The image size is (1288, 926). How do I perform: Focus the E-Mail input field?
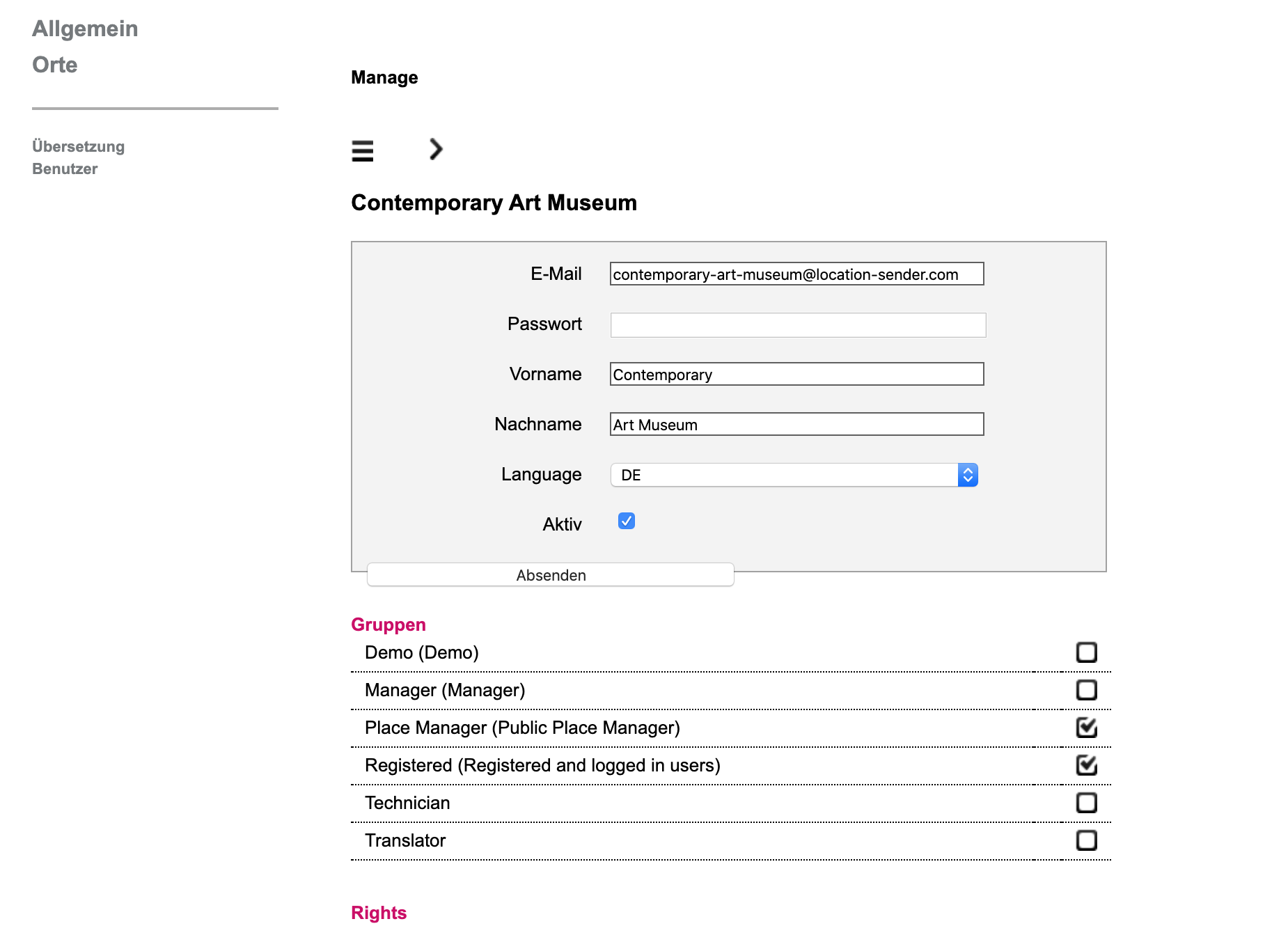click(796, 274)
